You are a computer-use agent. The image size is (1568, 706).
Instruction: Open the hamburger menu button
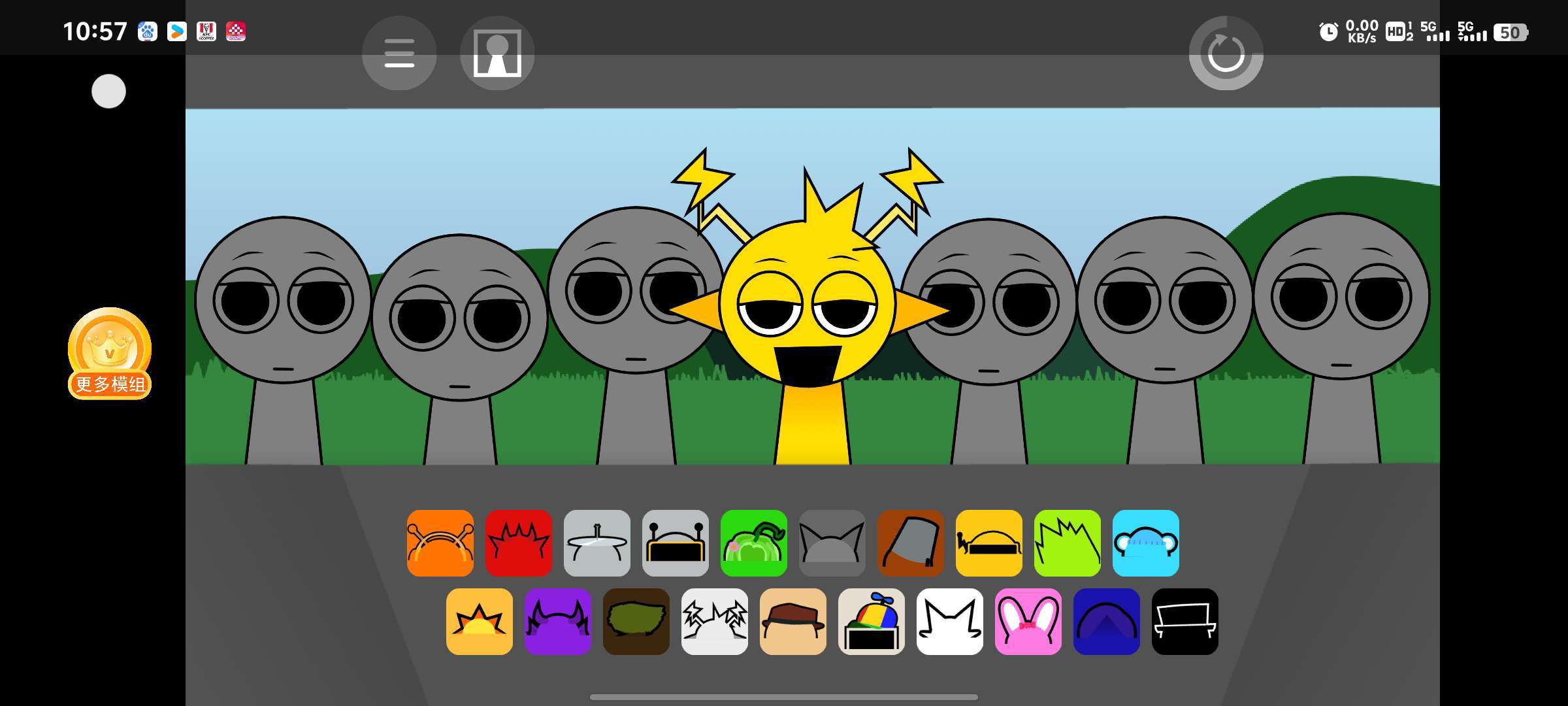[399, 53]
